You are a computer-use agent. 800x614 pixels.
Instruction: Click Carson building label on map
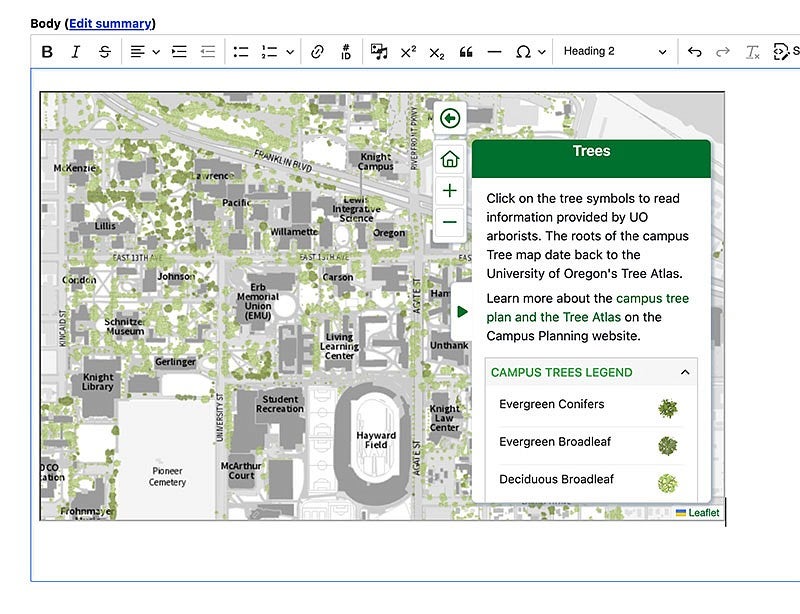coord(338,277)
